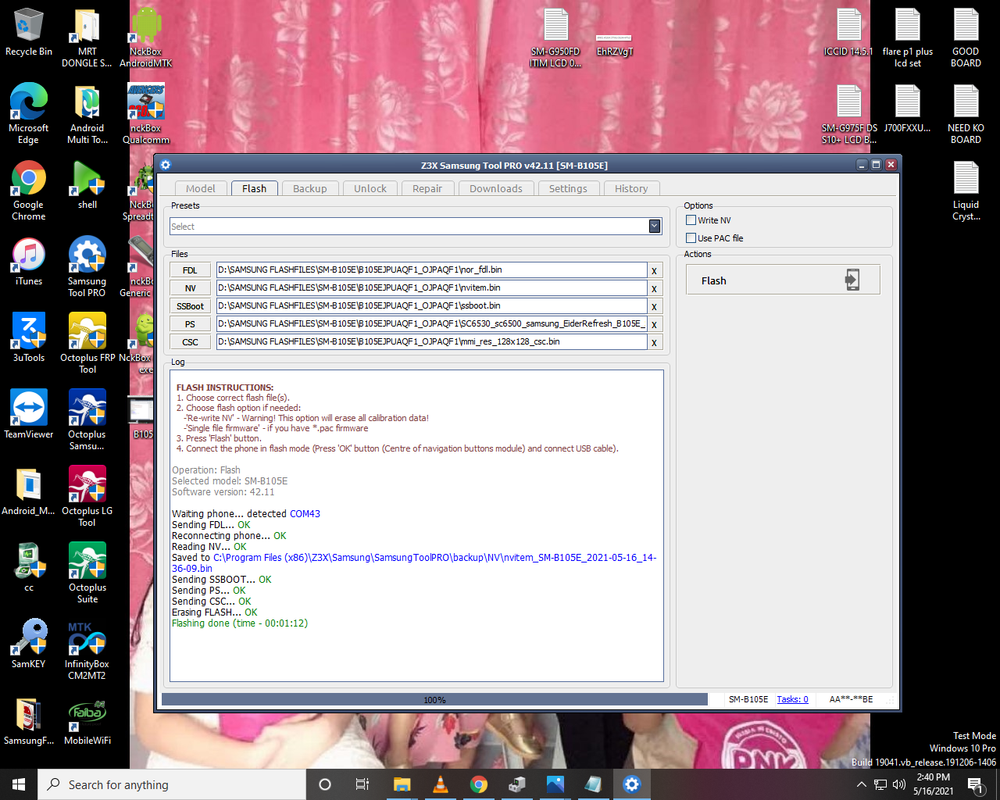
Task: Open the Repair tab
Action: (x=427, y=188)
